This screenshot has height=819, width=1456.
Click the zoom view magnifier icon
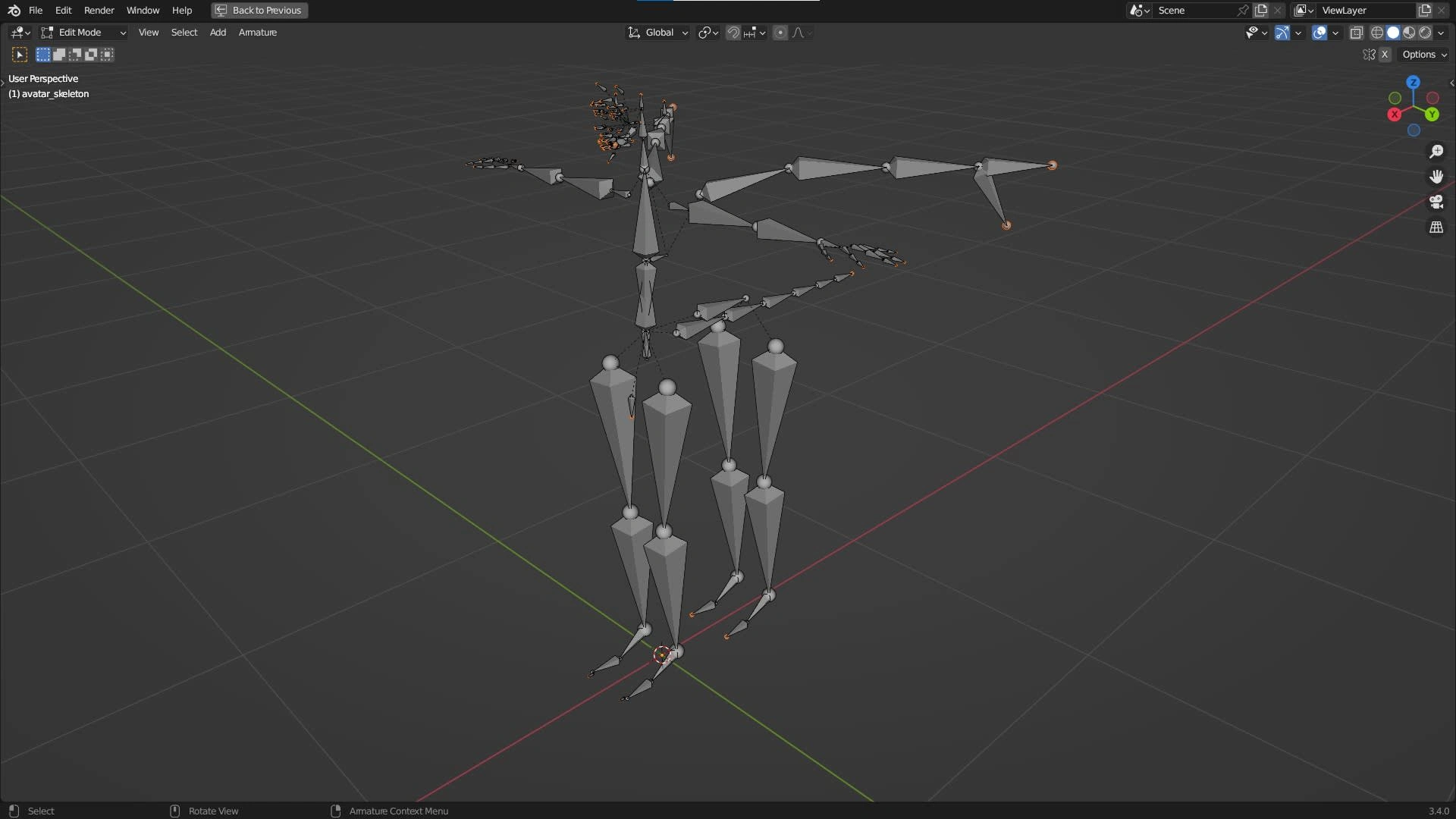click(x=1436, y=152)
